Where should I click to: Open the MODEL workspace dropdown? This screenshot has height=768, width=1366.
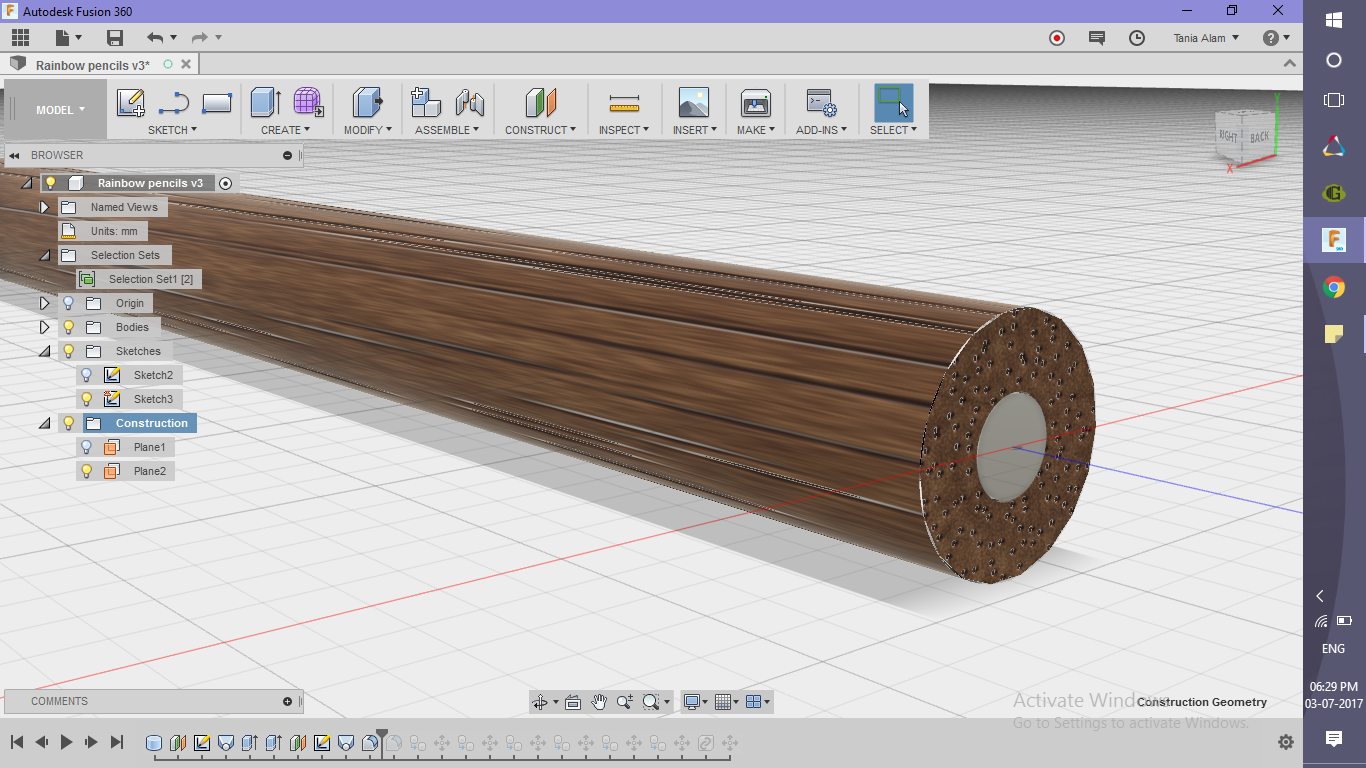[x=60, y=110]
